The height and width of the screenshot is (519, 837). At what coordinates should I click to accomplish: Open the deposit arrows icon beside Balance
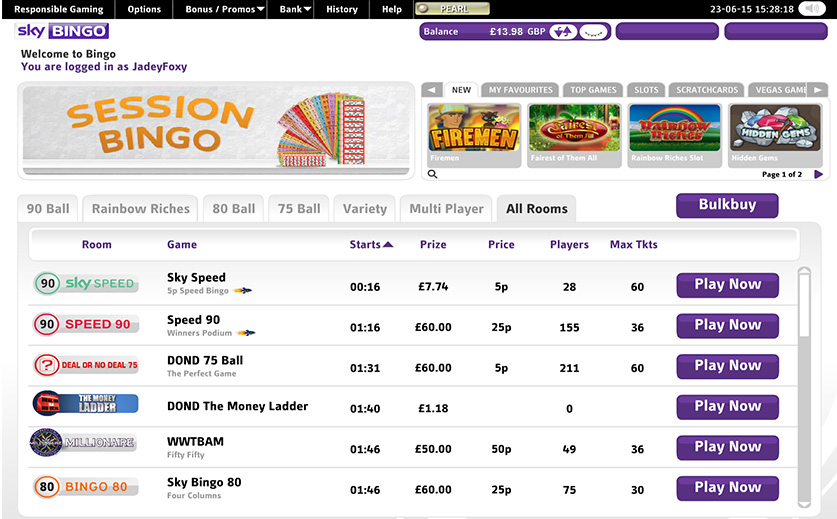pos(563,32)
